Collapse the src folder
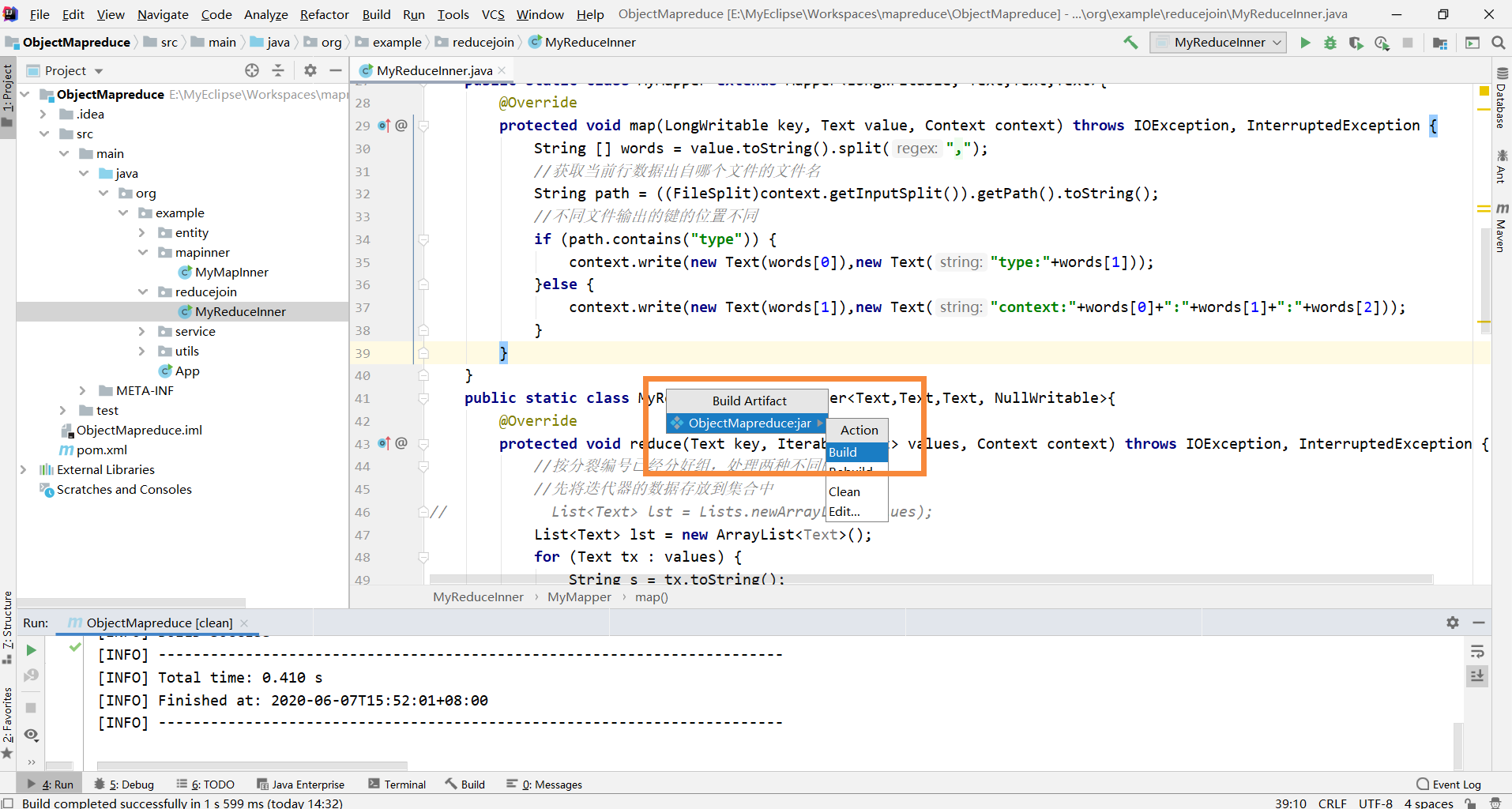This screenshot has width=1512, height=809. pos(44,134)
